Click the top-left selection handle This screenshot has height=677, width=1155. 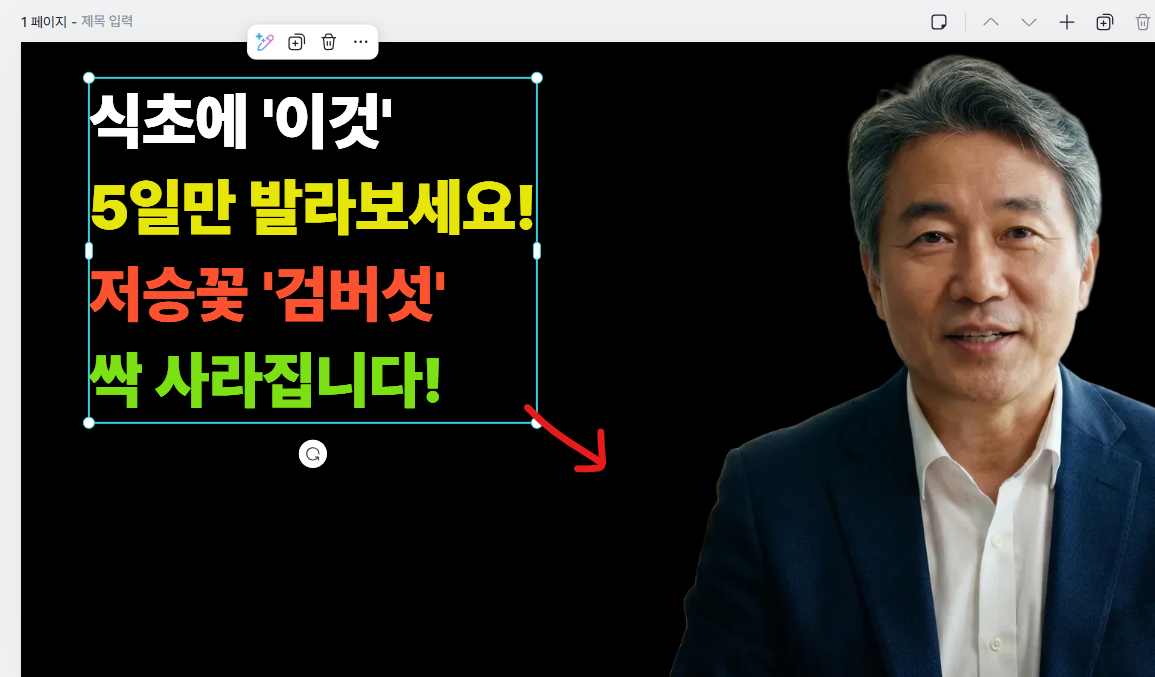click(88, 77)
